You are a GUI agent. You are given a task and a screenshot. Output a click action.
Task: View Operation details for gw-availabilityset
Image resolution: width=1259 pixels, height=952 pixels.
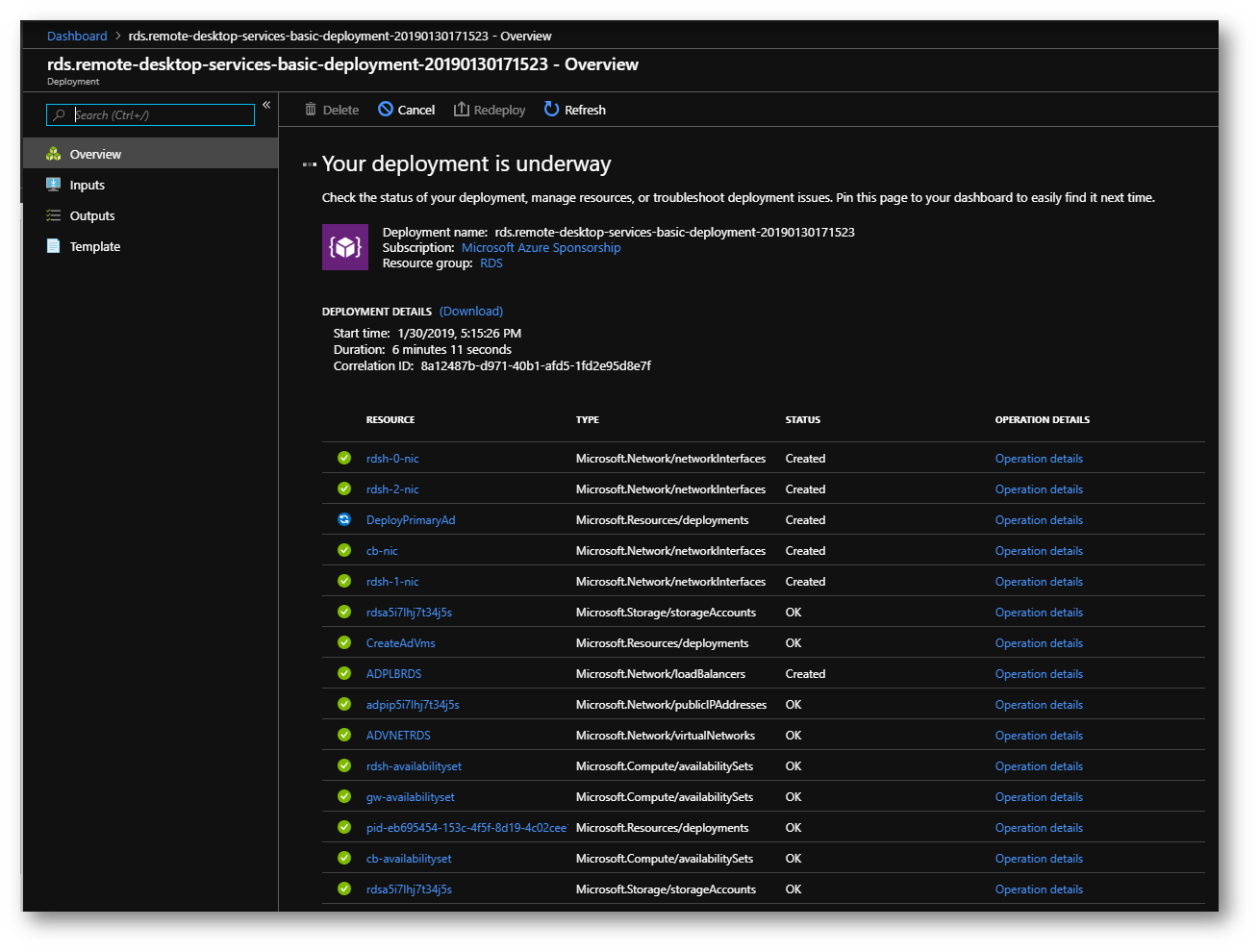1039,797
